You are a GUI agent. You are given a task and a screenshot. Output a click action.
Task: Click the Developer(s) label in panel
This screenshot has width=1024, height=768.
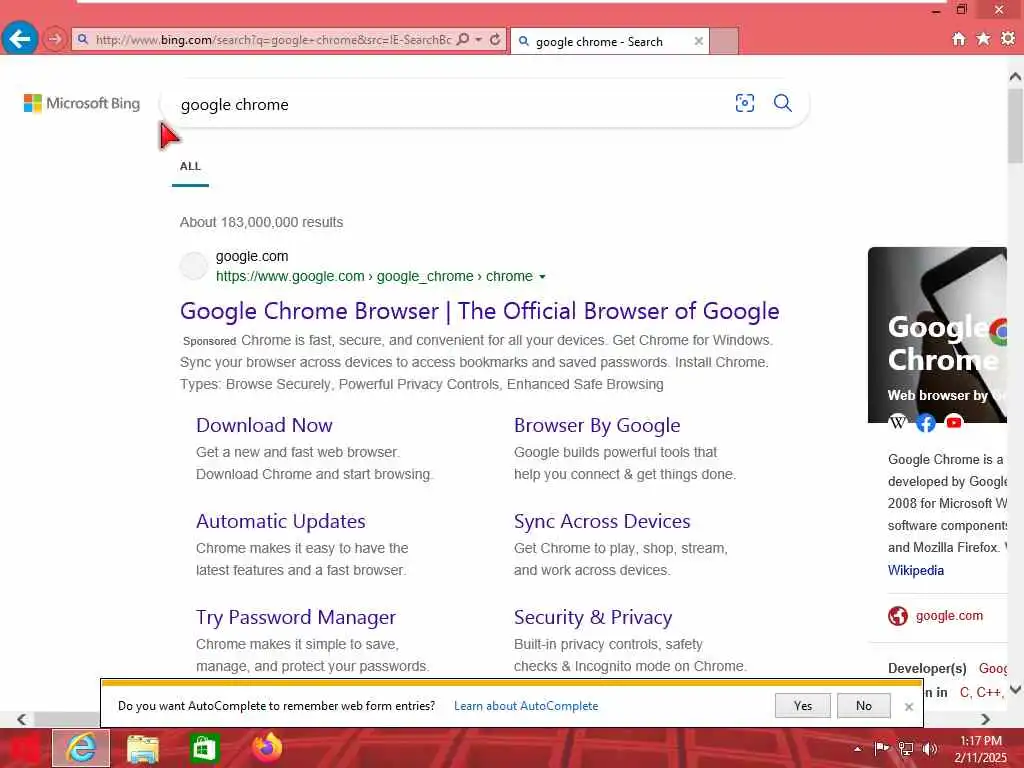tap(927, 669)
